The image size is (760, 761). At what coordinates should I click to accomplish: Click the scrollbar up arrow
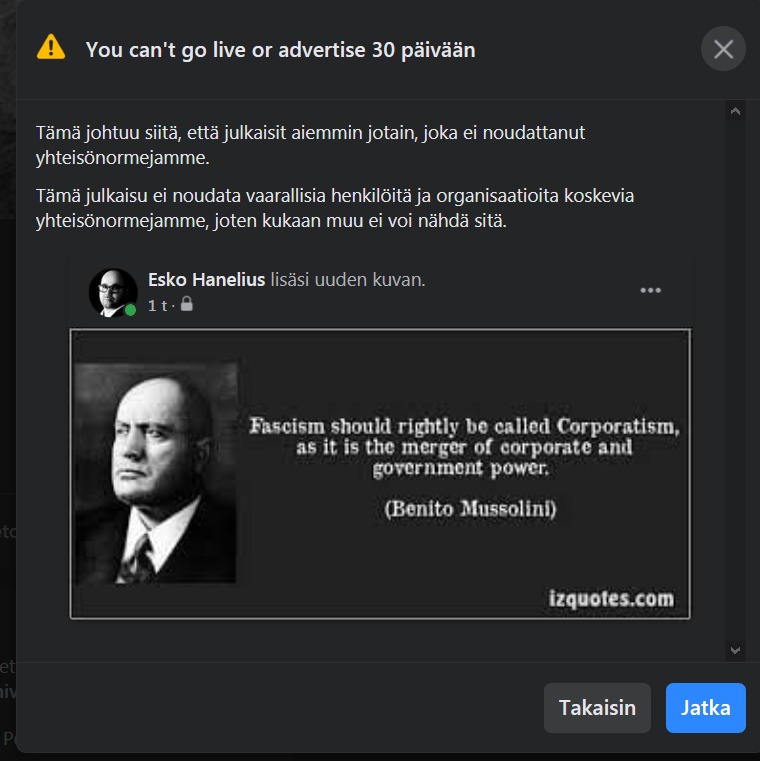[735, 112]
